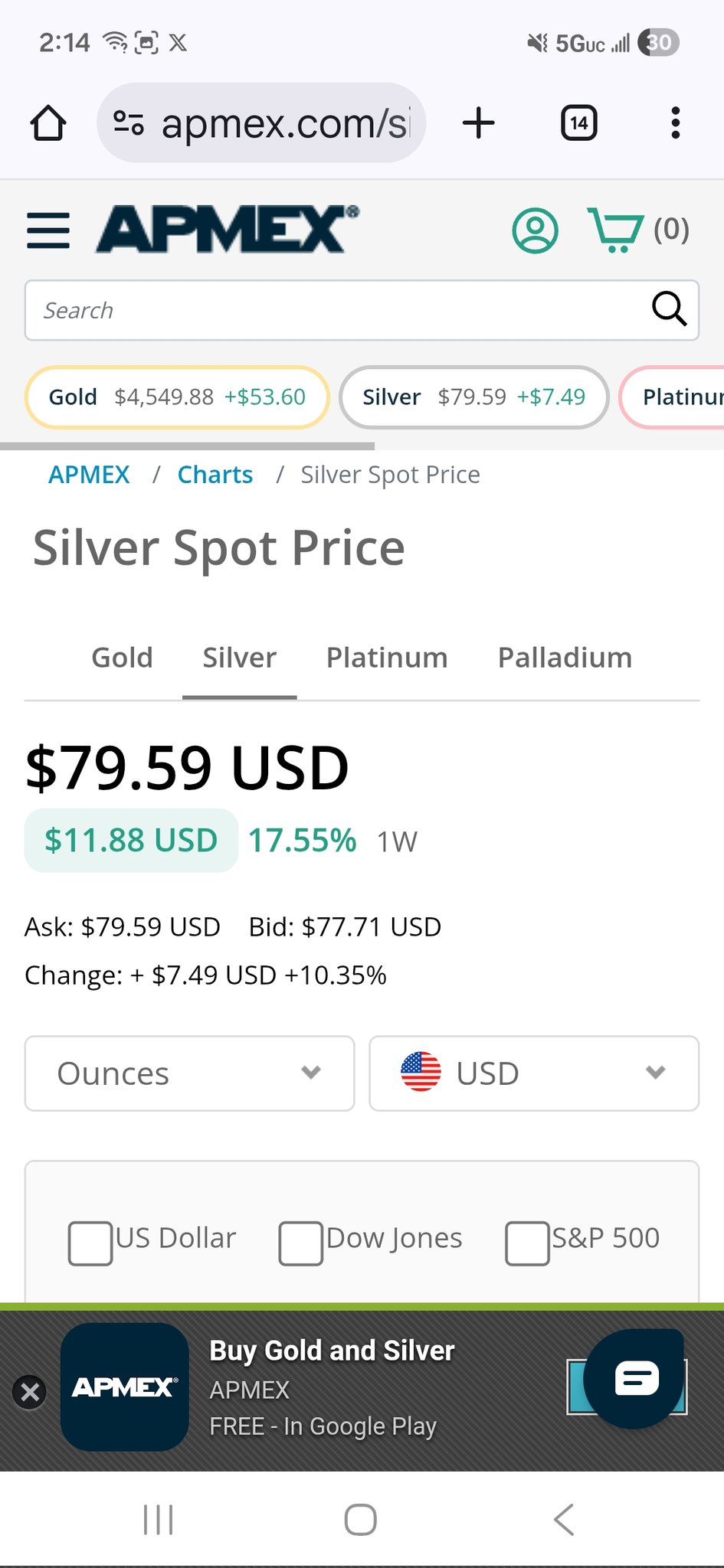Switch to the Gold tab
The image size is (724, 1568).
122,658
